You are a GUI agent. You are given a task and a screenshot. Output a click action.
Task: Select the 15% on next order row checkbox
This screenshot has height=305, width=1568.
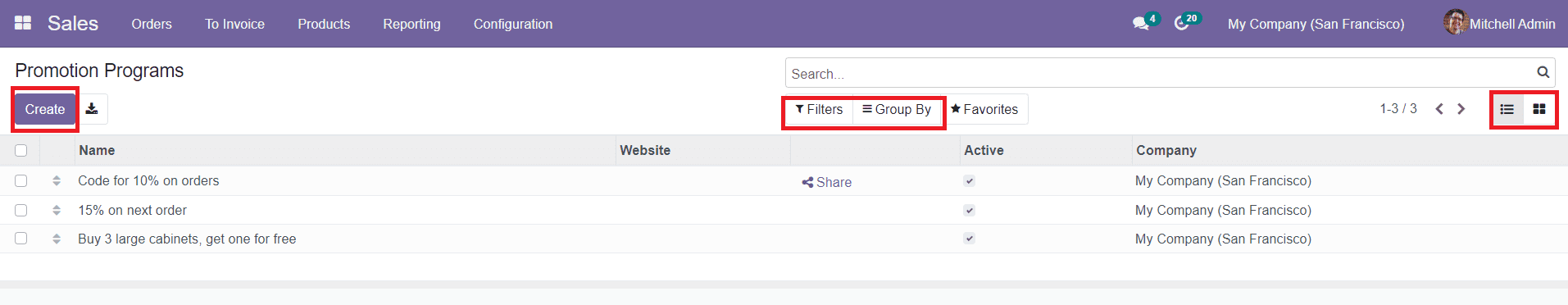(21, 210)
